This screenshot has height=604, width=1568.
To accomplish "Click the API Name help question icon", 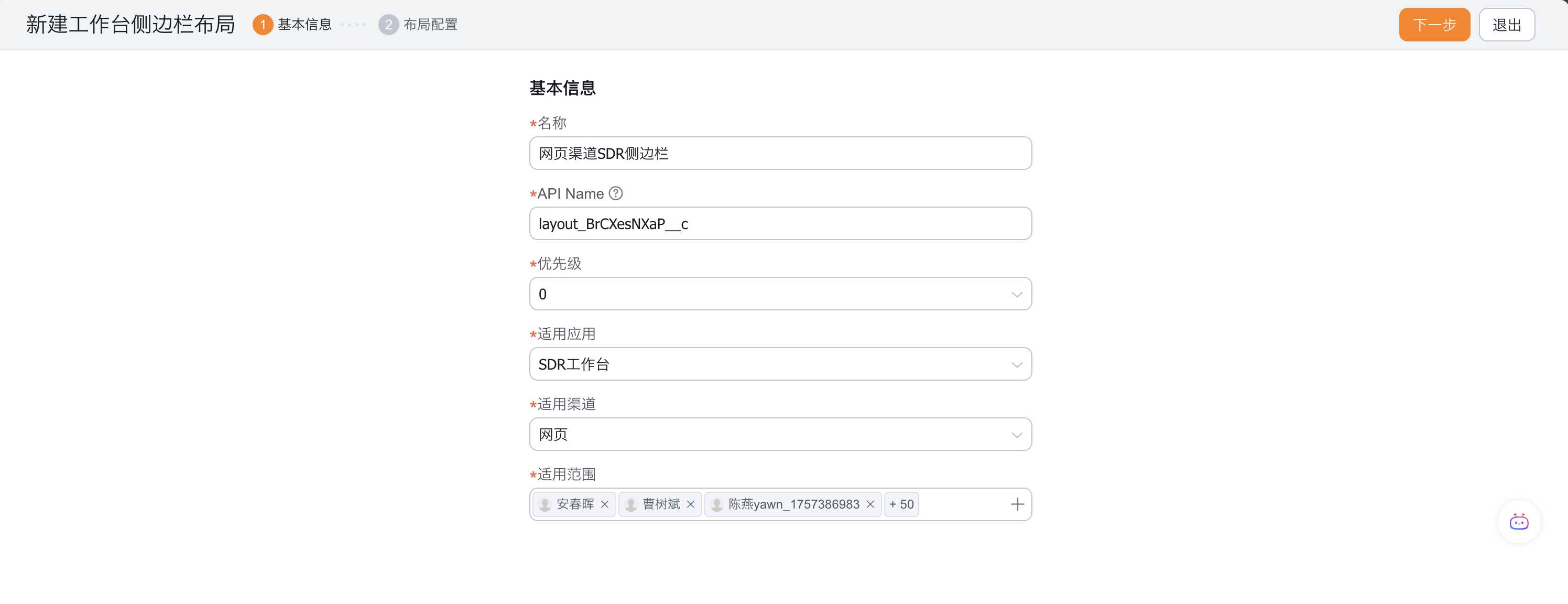I will click(616, 193).
